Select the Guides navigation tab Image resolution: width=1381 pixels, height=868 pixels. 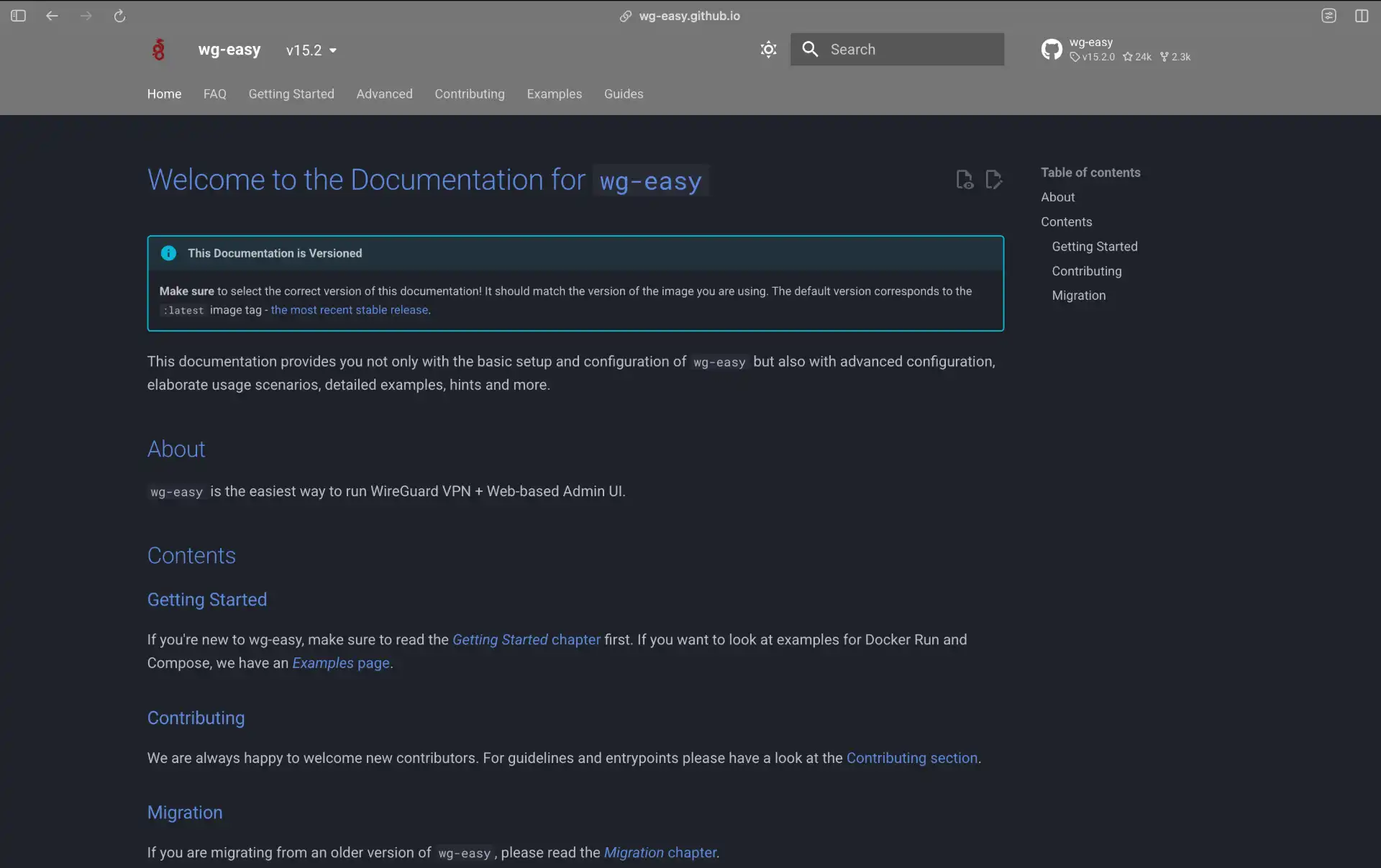(x=624, y=94)
